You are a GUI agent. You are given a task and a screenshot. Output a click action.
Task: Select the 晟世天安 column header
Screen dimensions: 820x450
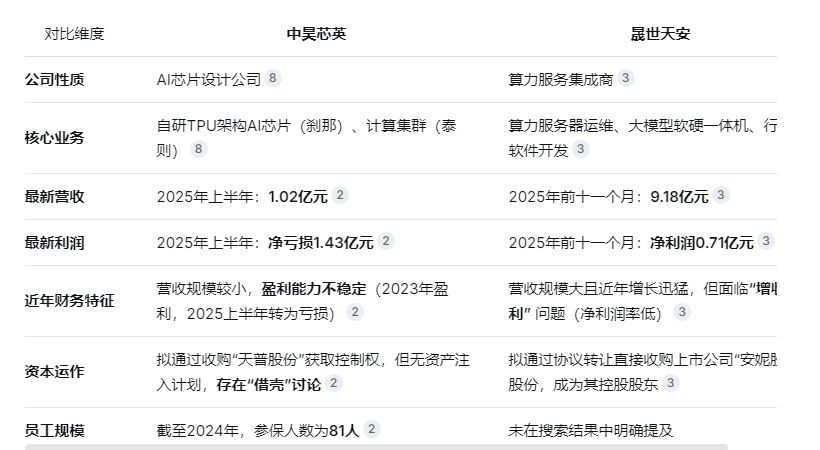(x=660, y=34)
